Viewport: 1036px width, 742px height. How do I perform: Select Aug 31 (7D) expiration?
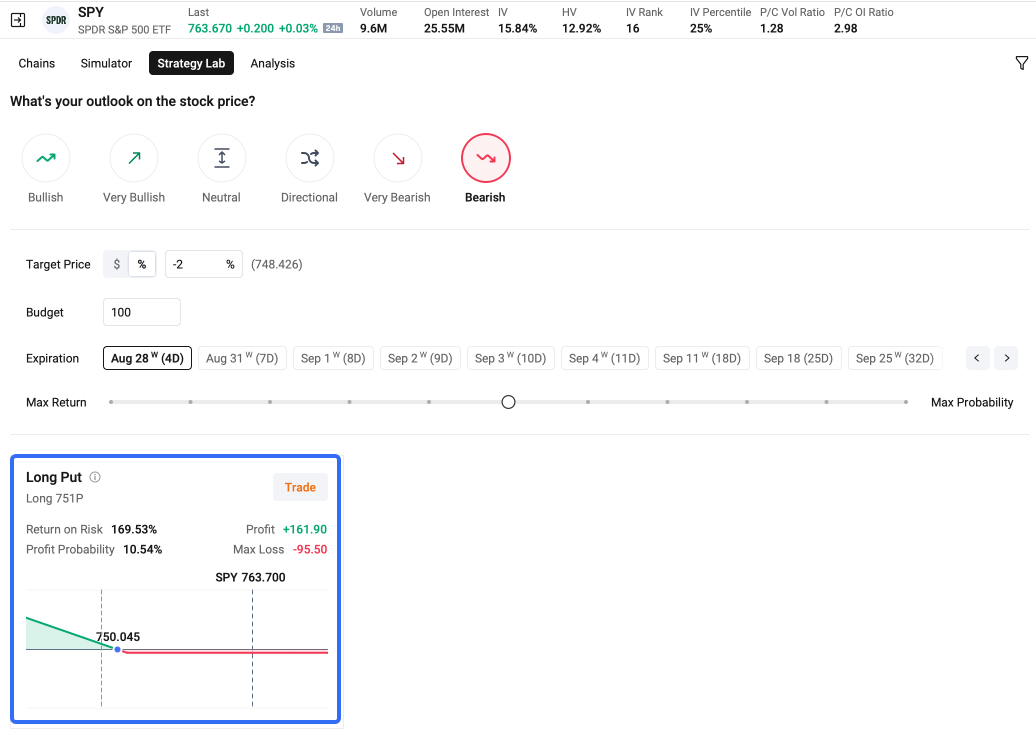(242, 358)
